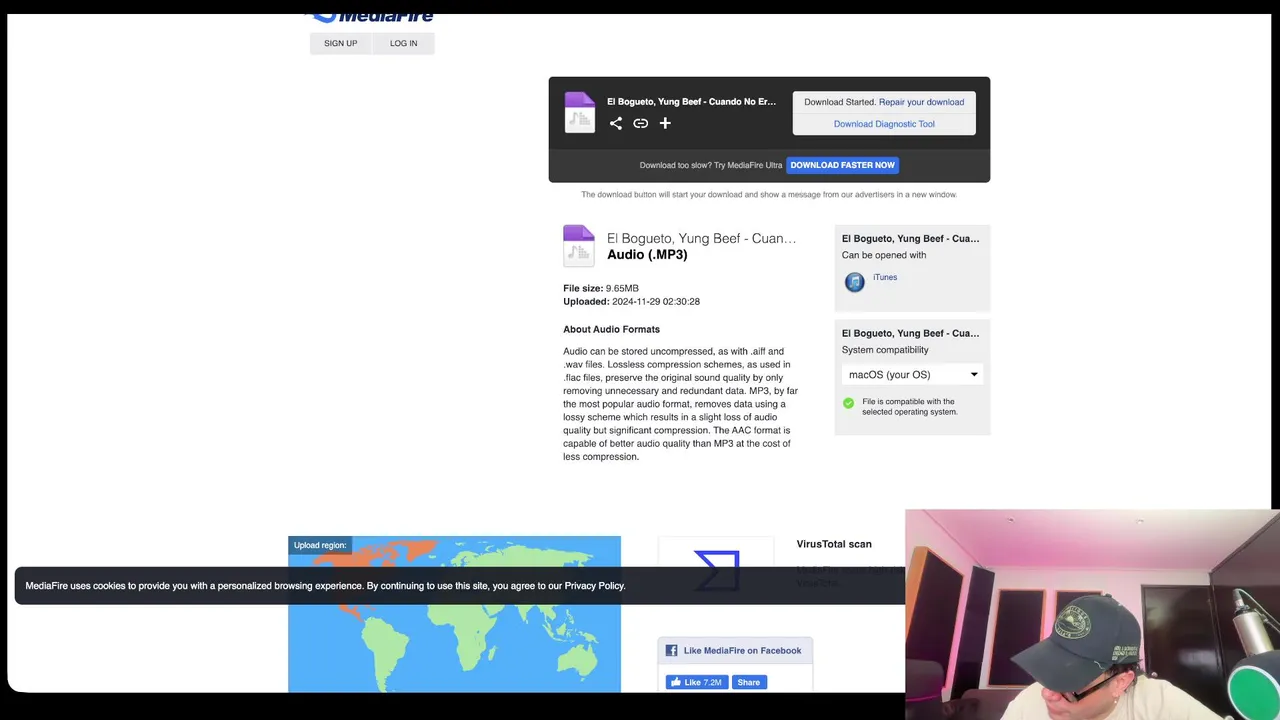Open the Privacy Policy link in cookie banner
1280x720 pixels.
594,586
